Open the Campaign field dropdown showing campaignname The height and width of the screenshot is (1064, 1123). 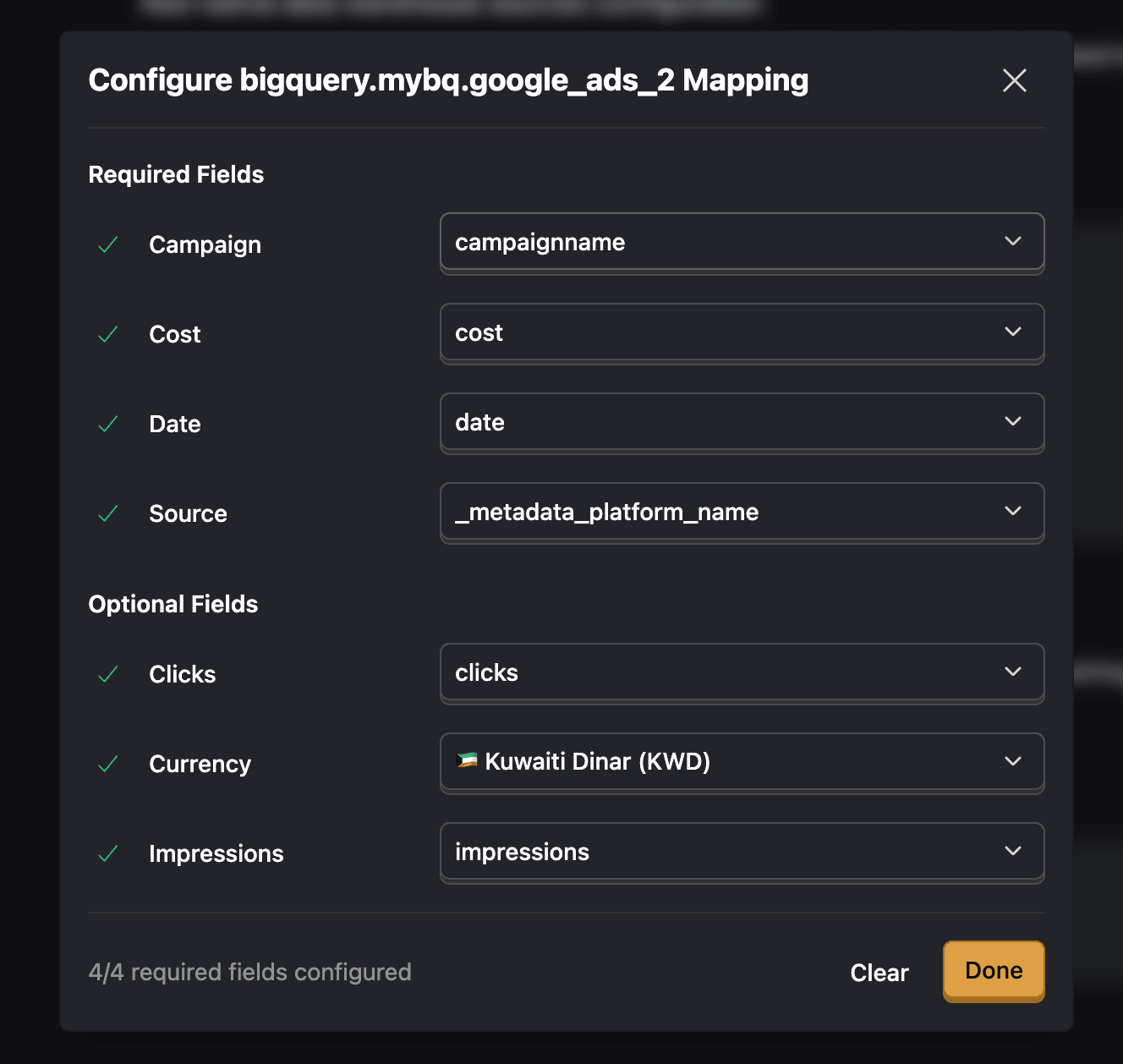742,243
